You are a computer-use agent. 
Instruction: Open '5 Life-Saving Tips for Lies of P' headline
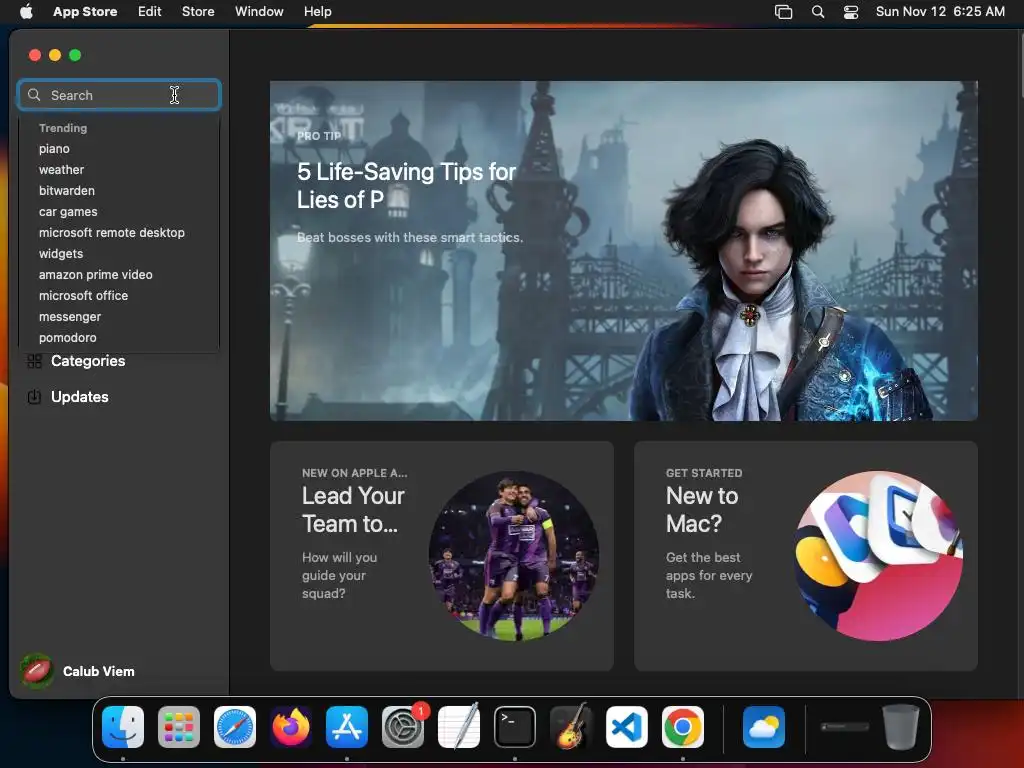pos(406,185)
